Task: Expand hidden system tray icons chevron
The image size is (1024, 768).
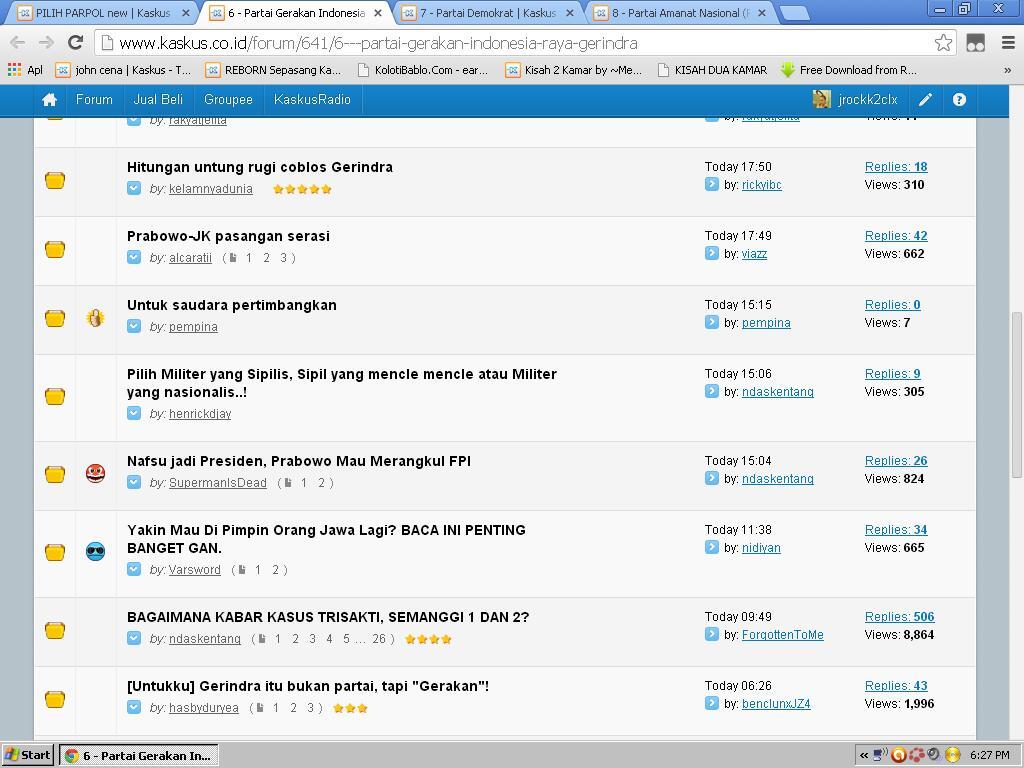Action: 864,756
